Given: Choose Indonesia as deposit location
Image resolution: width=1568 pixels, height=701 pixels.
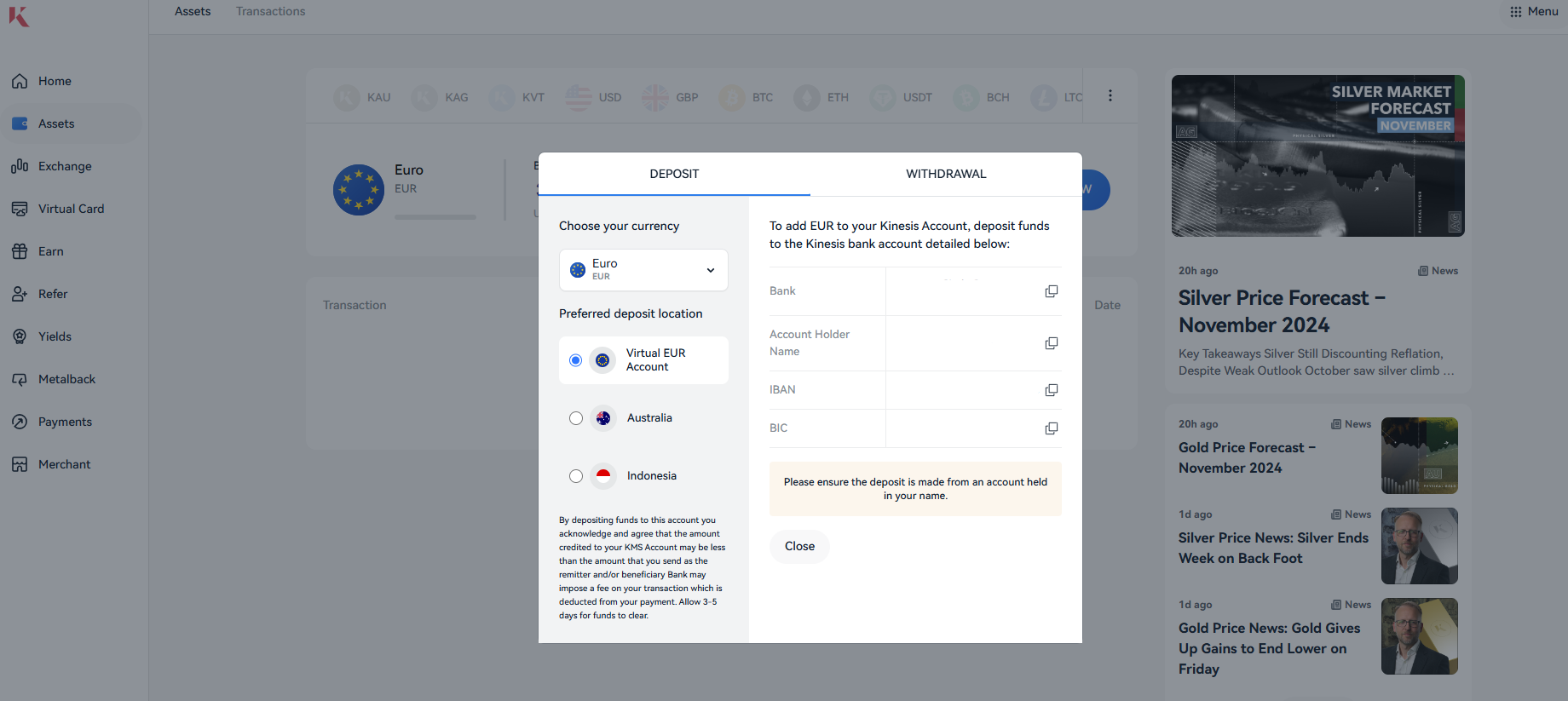Looking at the screenshot, I should [x=576, y=476].
